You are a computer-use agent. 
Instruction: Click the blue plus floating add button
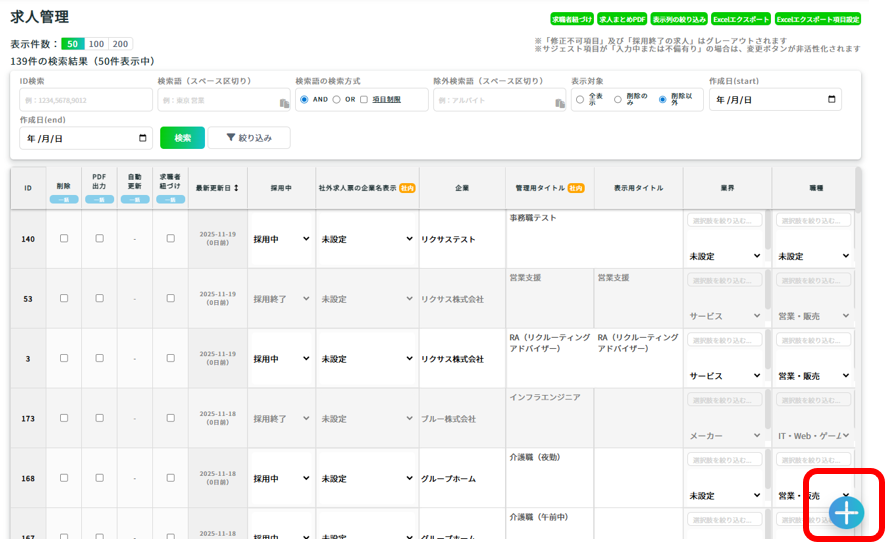846,512
